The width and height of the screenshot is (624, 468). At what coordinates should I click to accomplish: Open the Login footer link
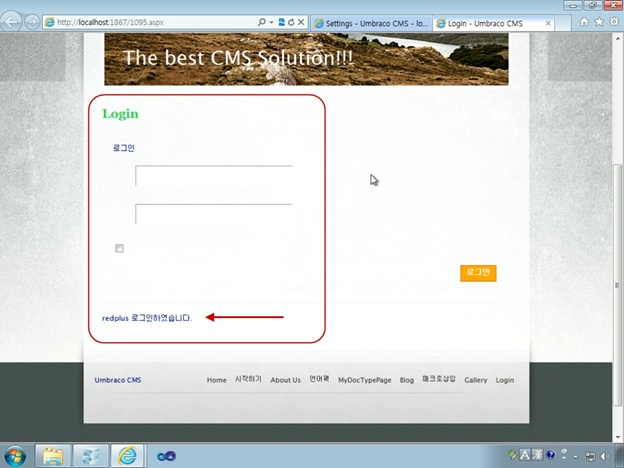coord(505,380)
